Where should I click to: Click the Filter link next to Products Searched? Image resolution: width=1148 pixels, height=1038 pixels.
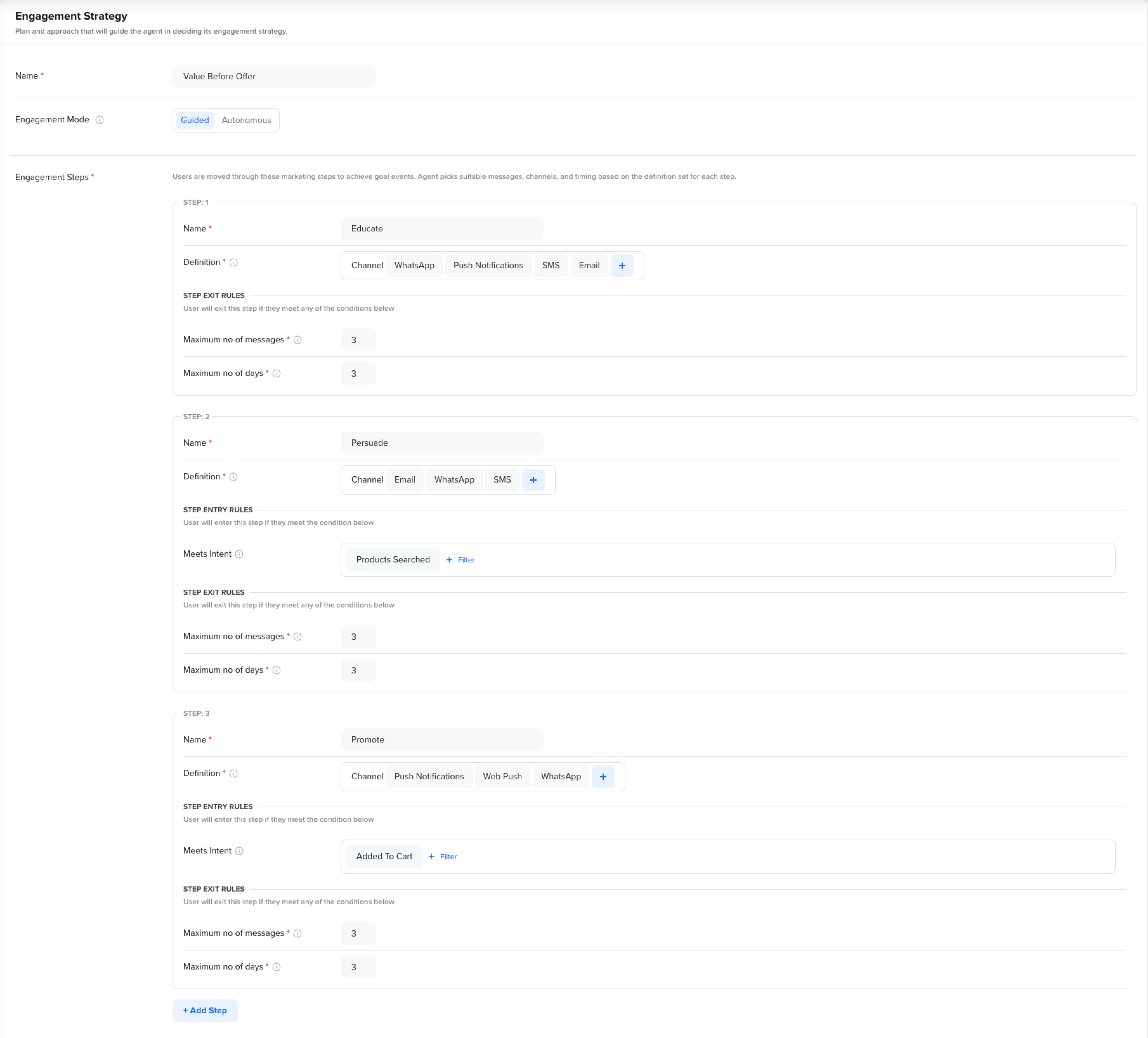tap(460, 560)
